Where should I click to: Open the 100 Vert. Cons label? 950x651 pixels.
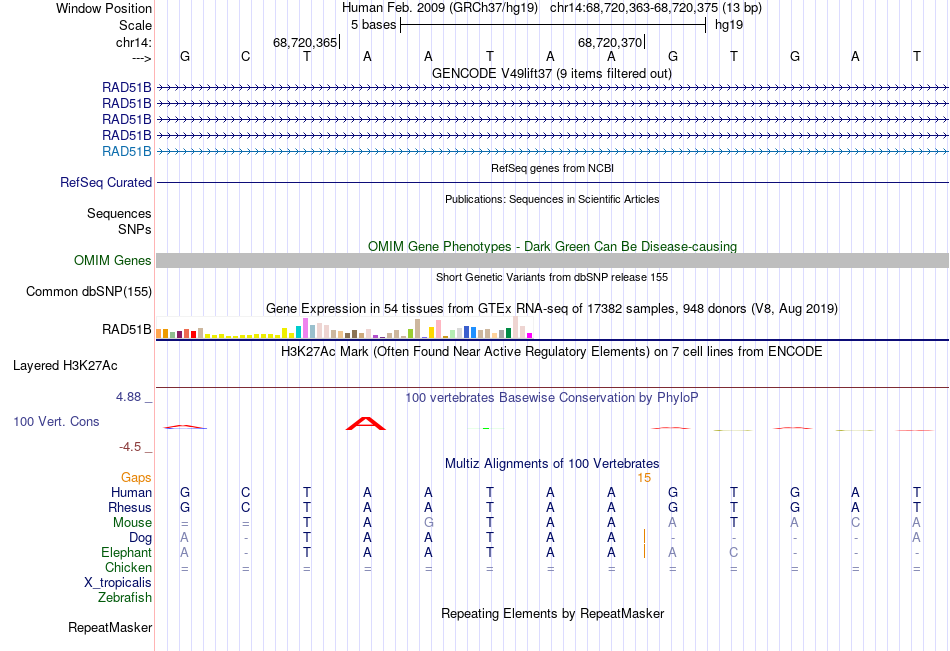pos(56,421)
